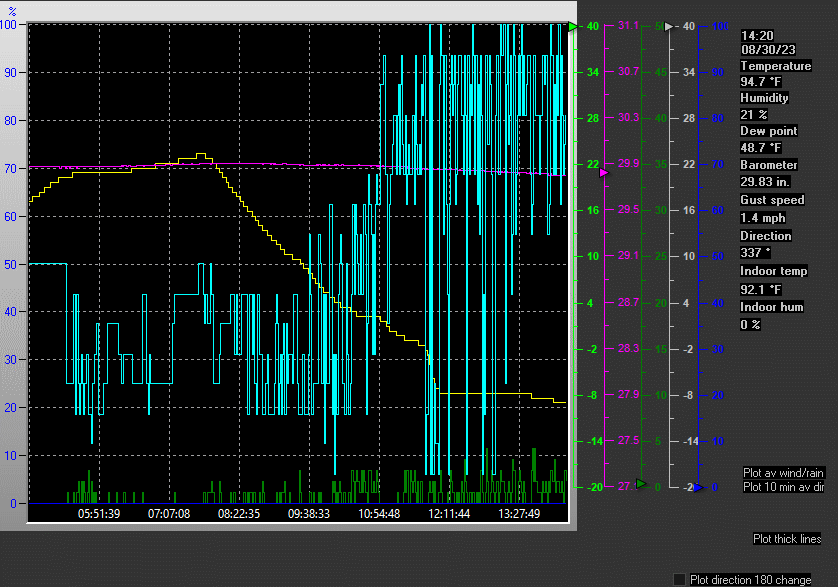Select the Gust speed label
This screenshot has width=838, height=587.
click(772, 200)
